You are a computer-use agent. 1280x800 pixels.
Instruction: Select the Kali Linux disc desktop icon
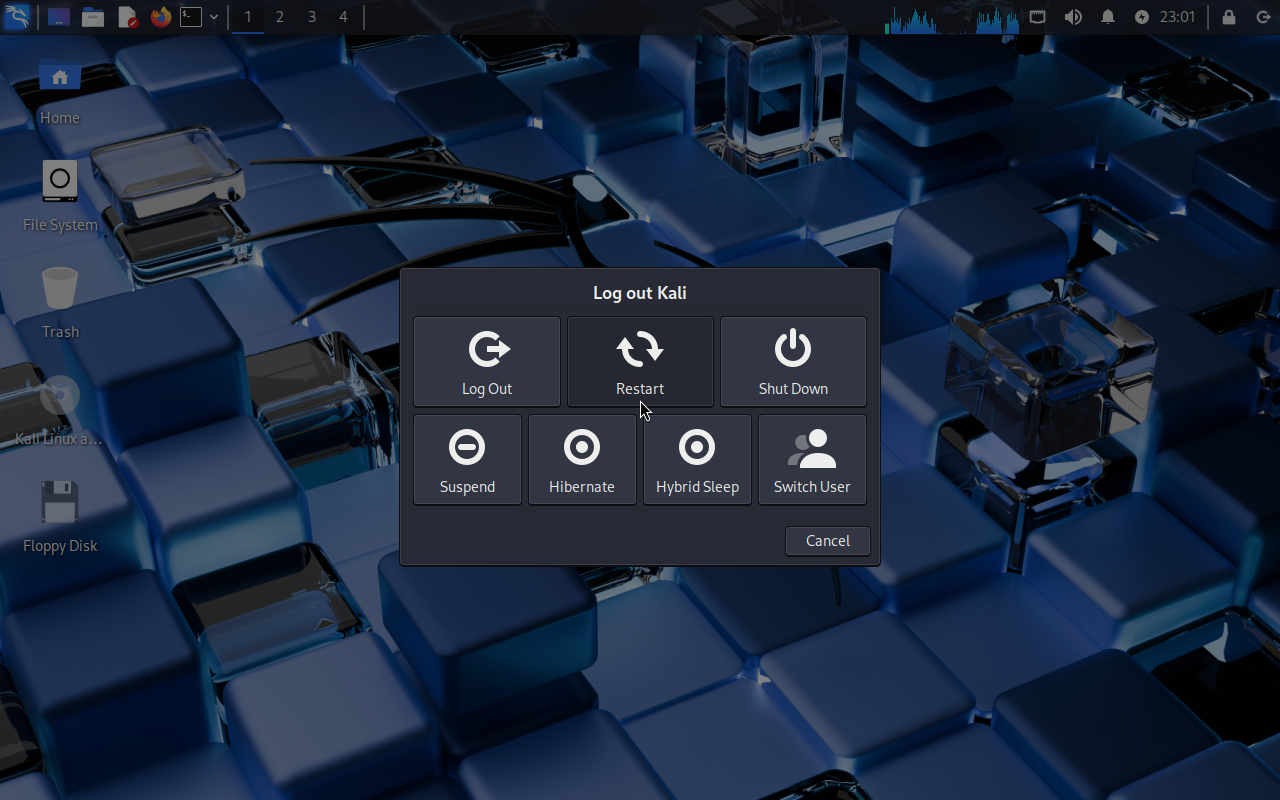[59, 411]
